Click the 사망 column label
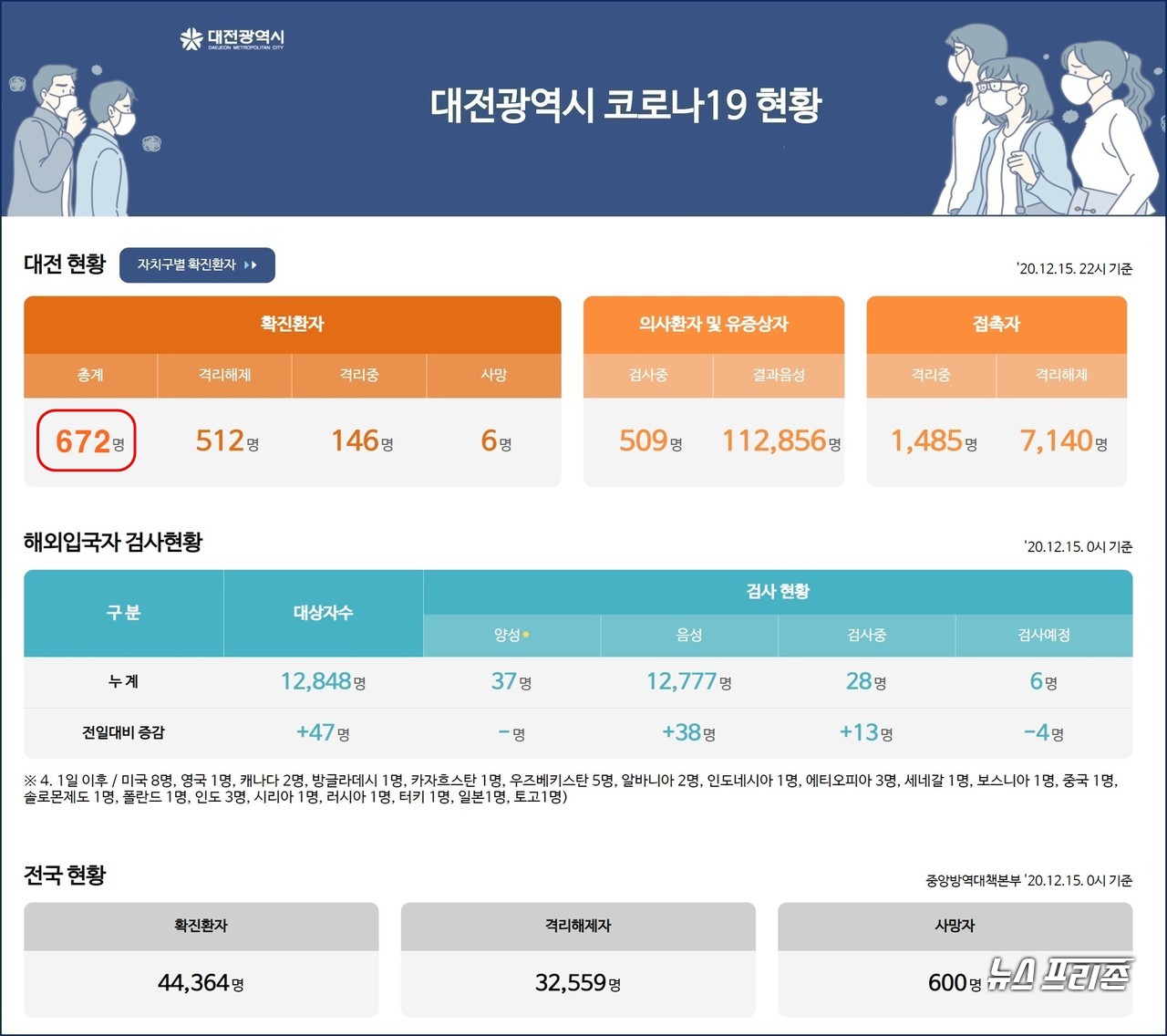This screenshot has width=1167, height=1036. (494, 375)
